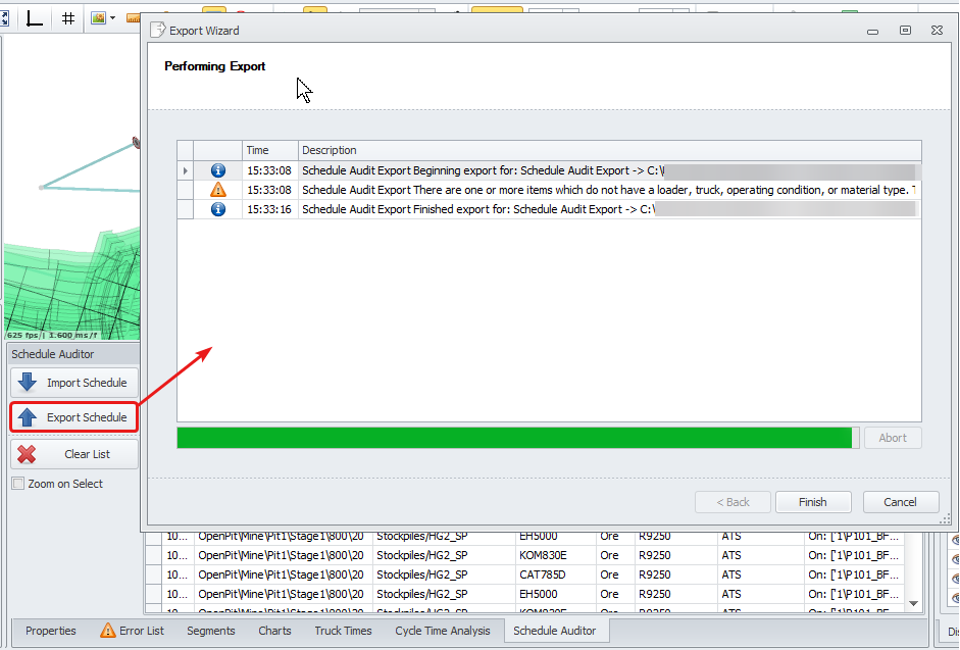Click the axis corner icon in the toolbar
The height and width of the screenshot is (650, 960).
point(34,18)
